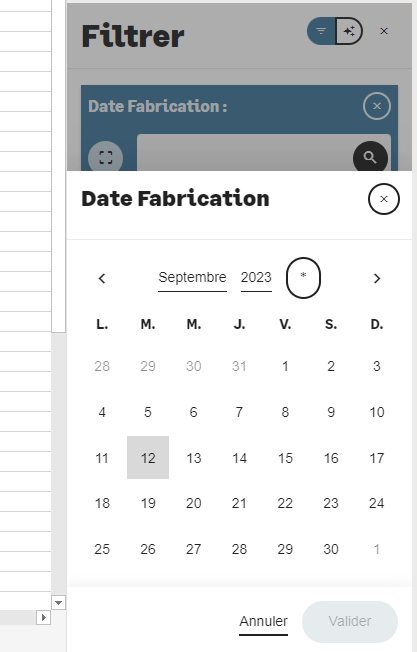Image resolution: width=417 pixels, height=652 pixels.
Task: Click the asterisk wildcard button
Action: point(303,278)
